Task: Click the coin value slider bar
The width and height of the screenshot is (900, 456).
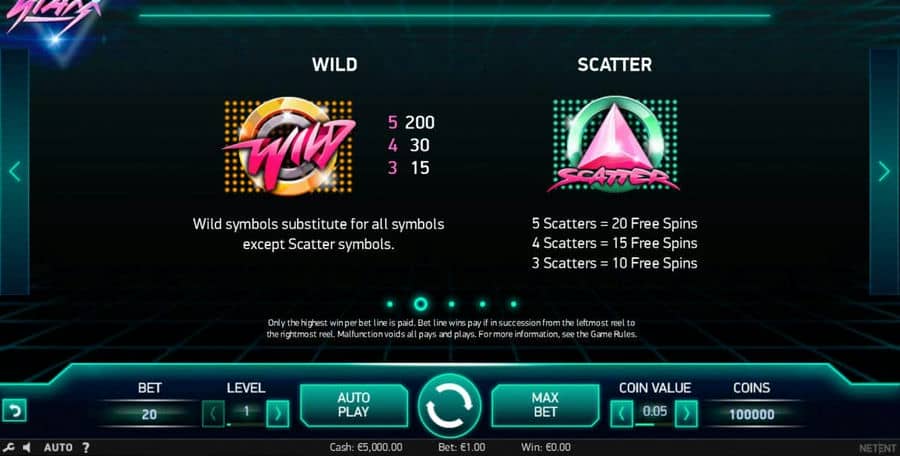Action: pyautogui.click(x=654, y=424)
